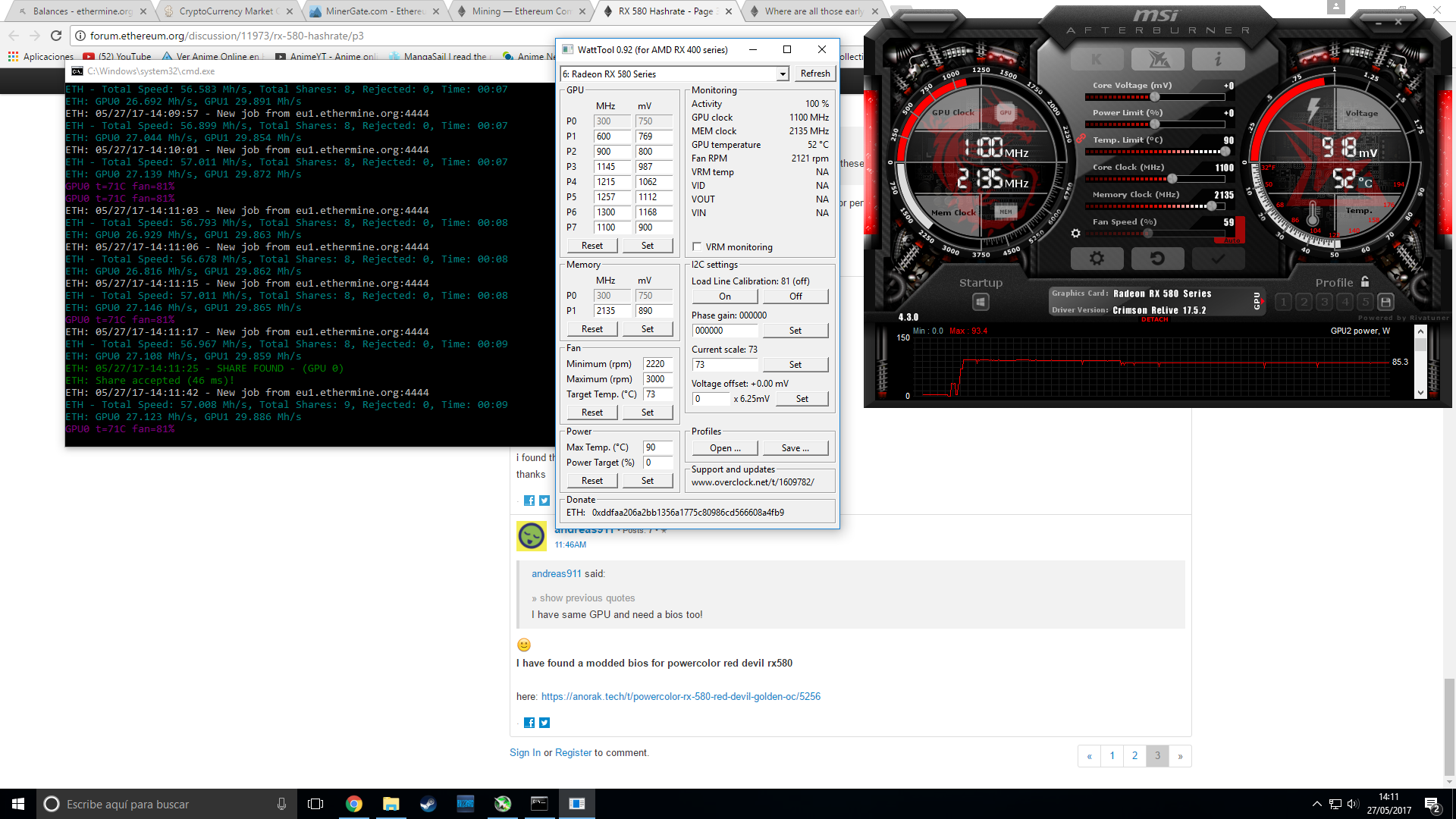Switch to Where are all those early tab

click(814, 11)
